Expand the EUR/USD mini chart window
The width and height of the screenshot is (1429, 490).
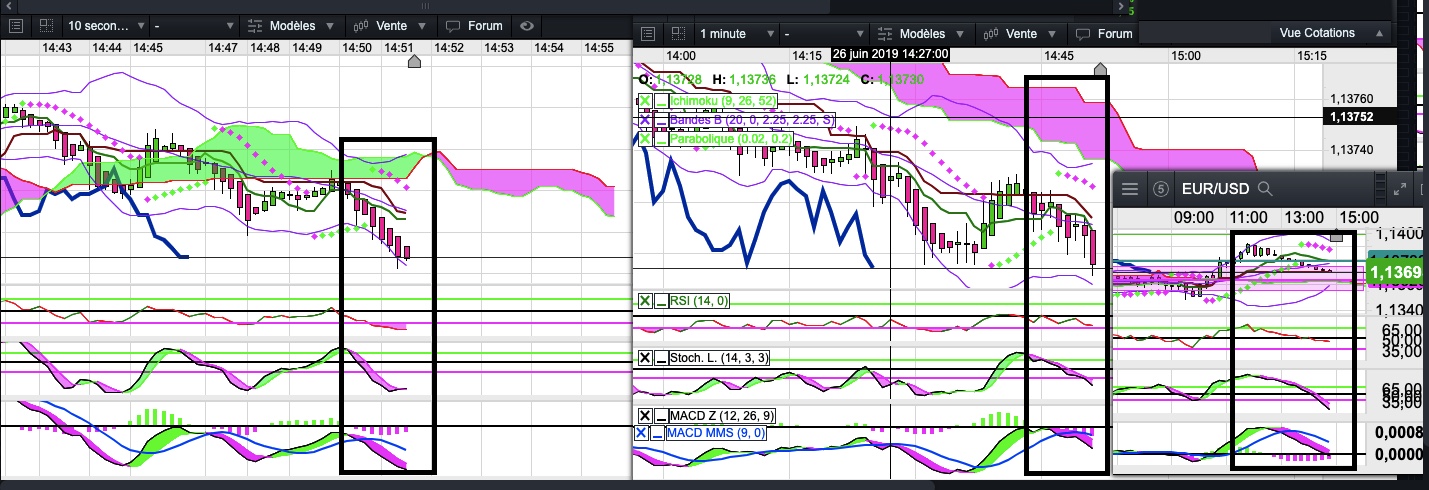[1399, 188]
